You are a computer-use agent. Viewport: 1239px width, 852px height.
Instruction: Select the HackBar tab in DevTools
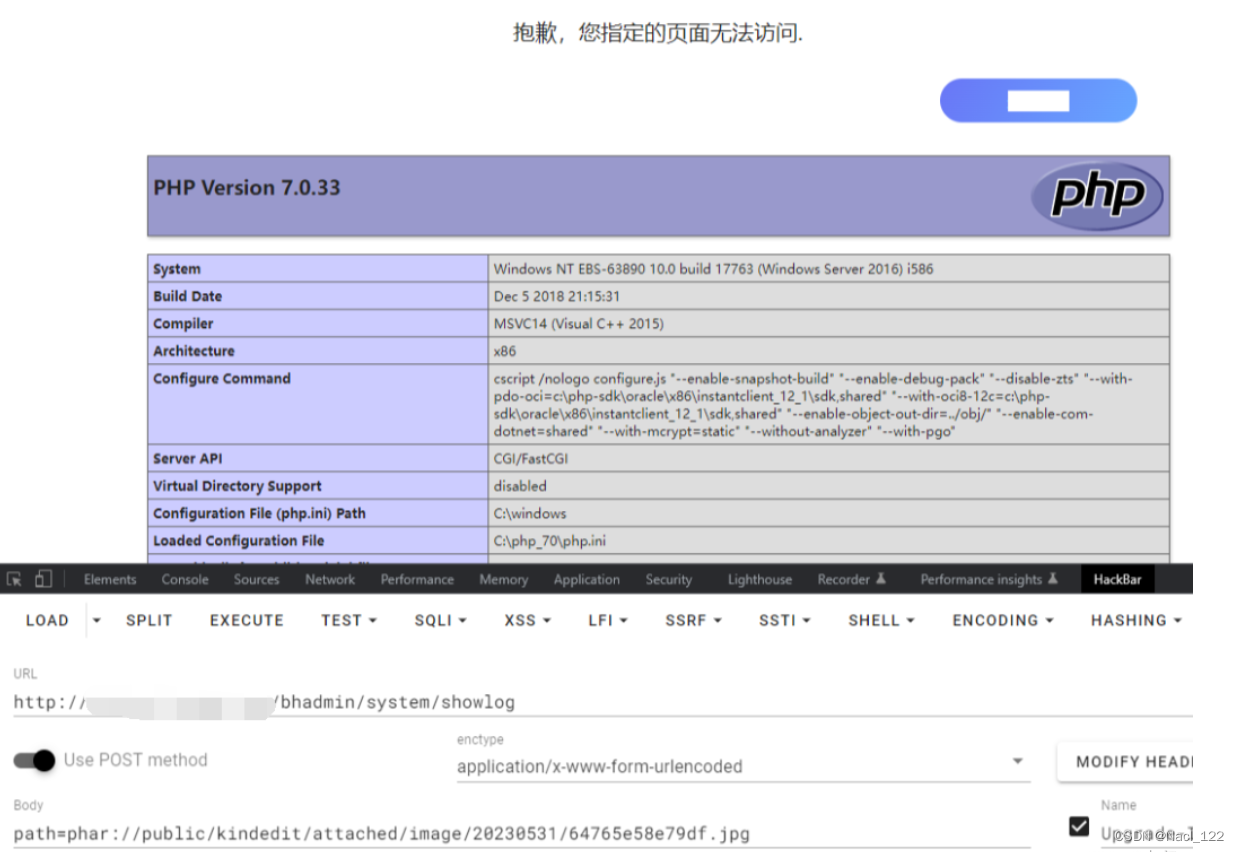[1117, 579]
